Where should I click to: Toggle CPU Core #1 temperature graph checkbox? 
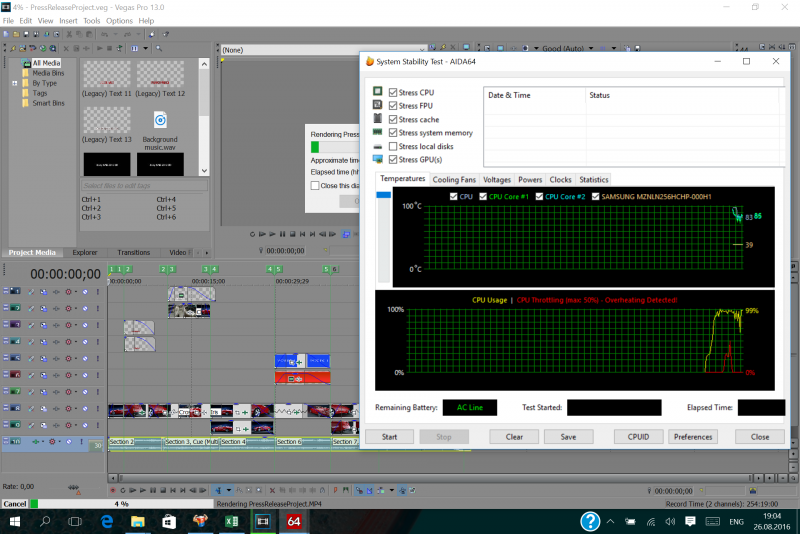(483, 196)
